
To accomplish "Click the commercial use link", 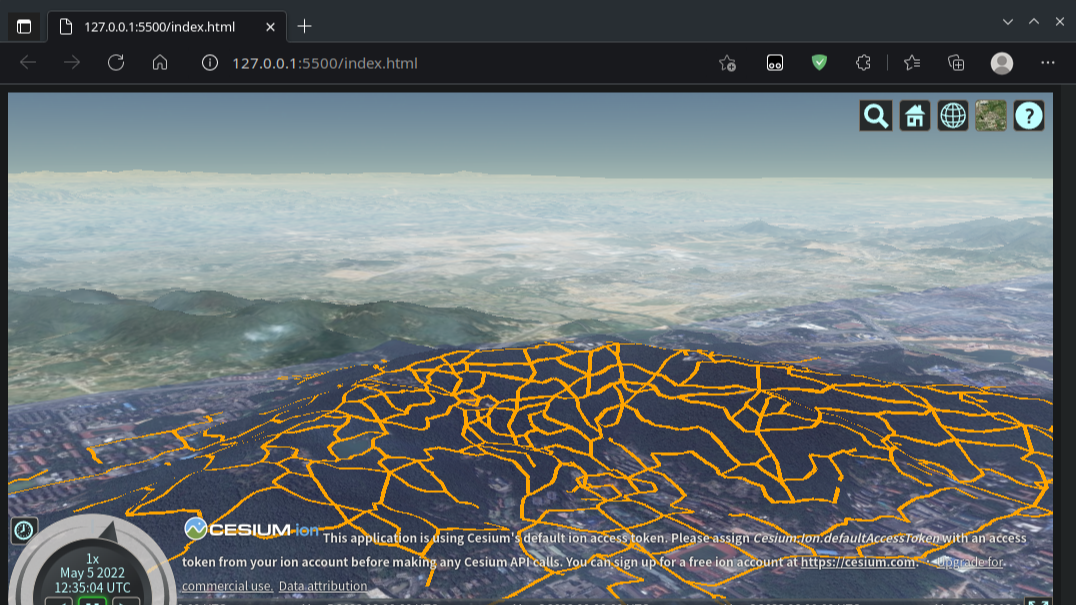I will click(x=227, y=586).
